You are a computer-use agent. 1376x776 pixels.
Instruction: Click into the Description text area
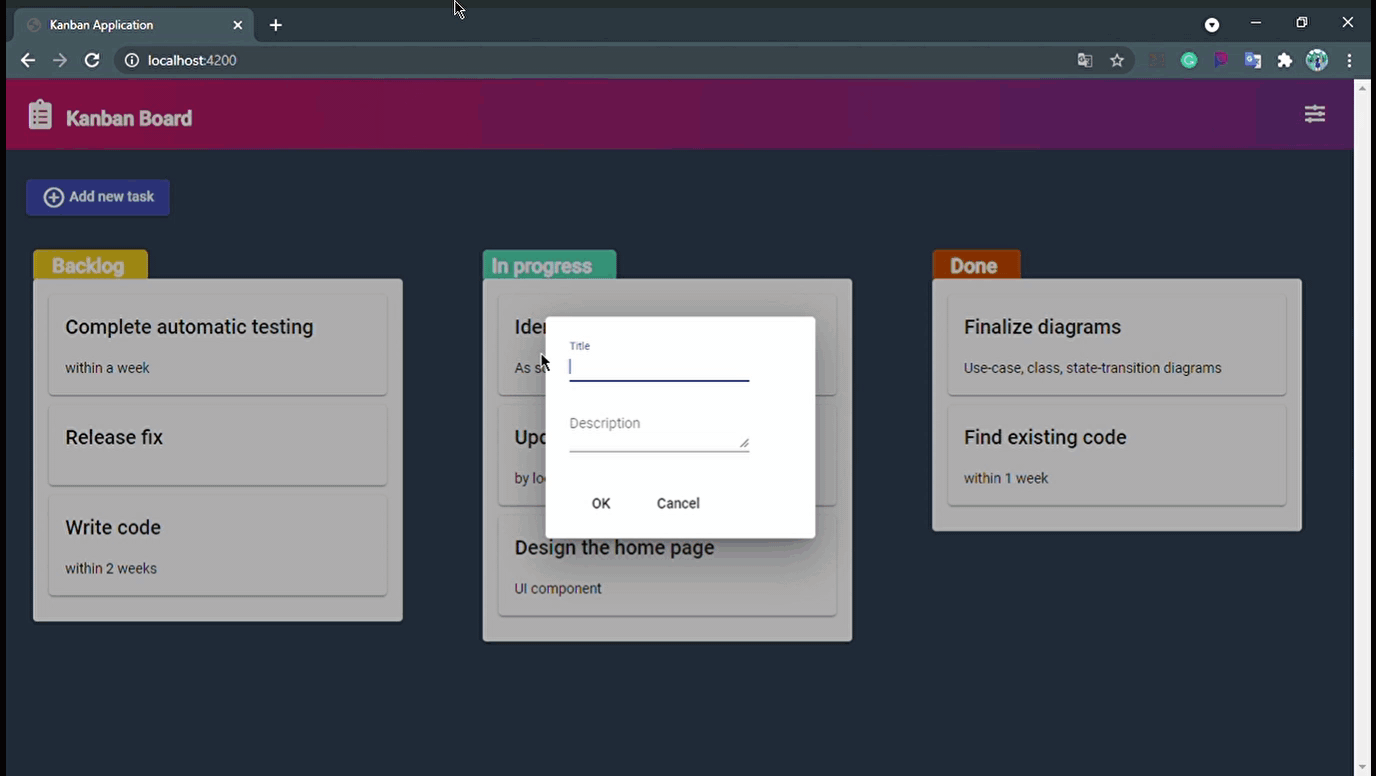[x=655, y=437]
